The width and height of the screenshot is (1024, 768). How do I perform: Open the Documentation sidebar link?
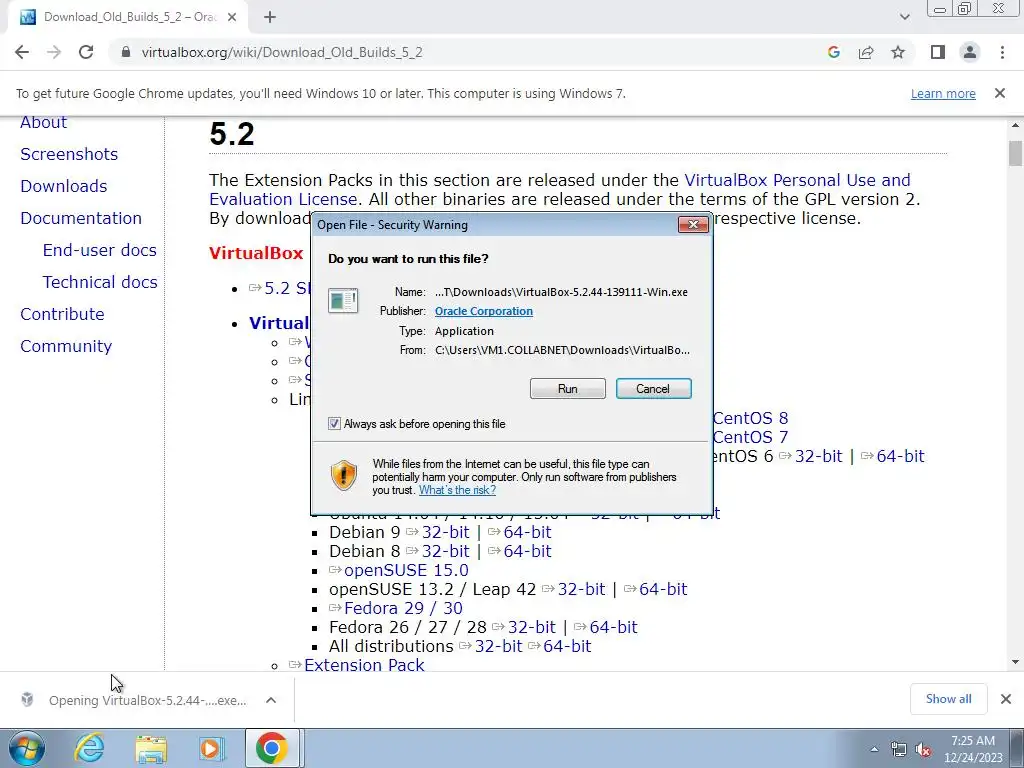81,218
